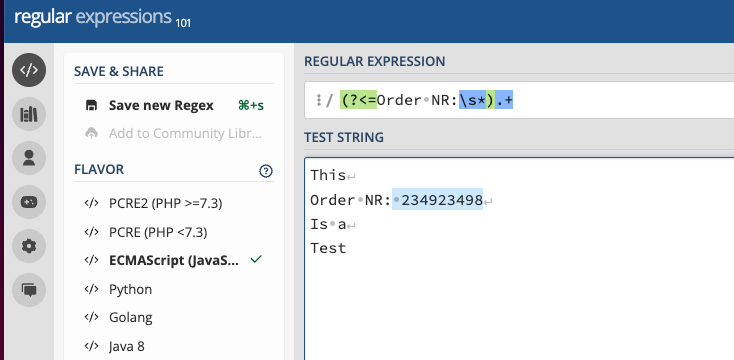Click inside the regular expression input field

(520, 100)
